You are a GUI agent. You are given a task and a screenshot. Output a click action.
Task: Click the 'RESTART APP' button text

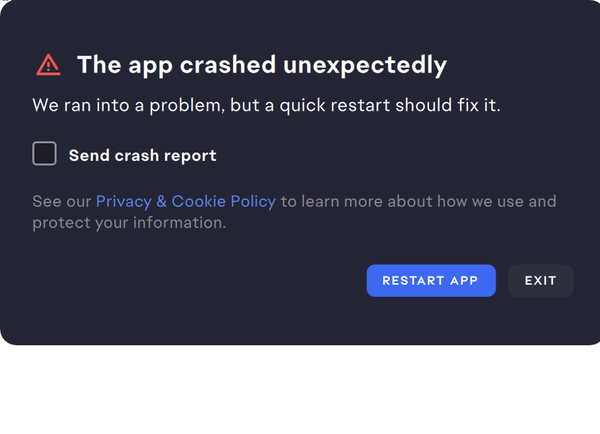coord(430,281)
